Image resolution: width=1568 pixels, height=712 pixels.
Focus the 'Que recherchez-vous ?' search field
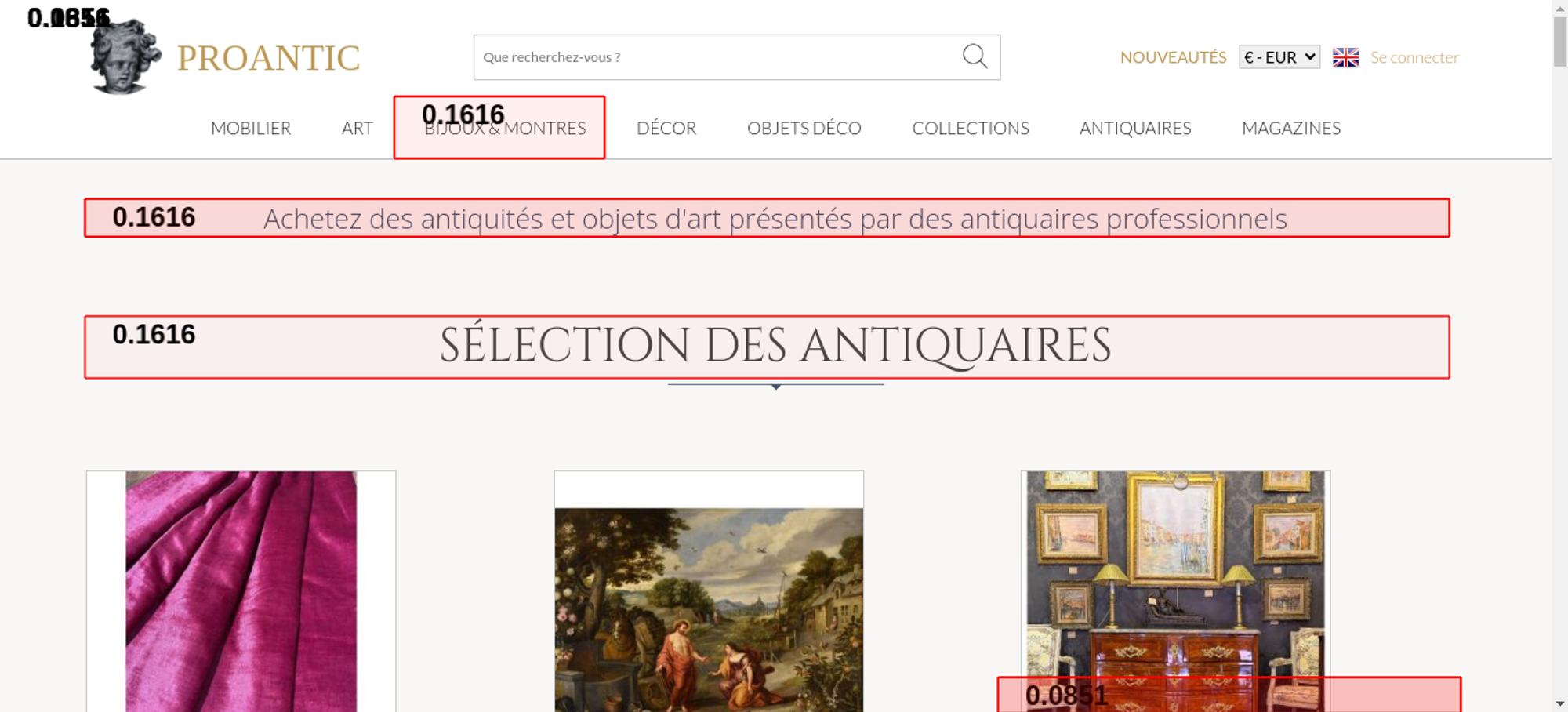click(713, 57)
